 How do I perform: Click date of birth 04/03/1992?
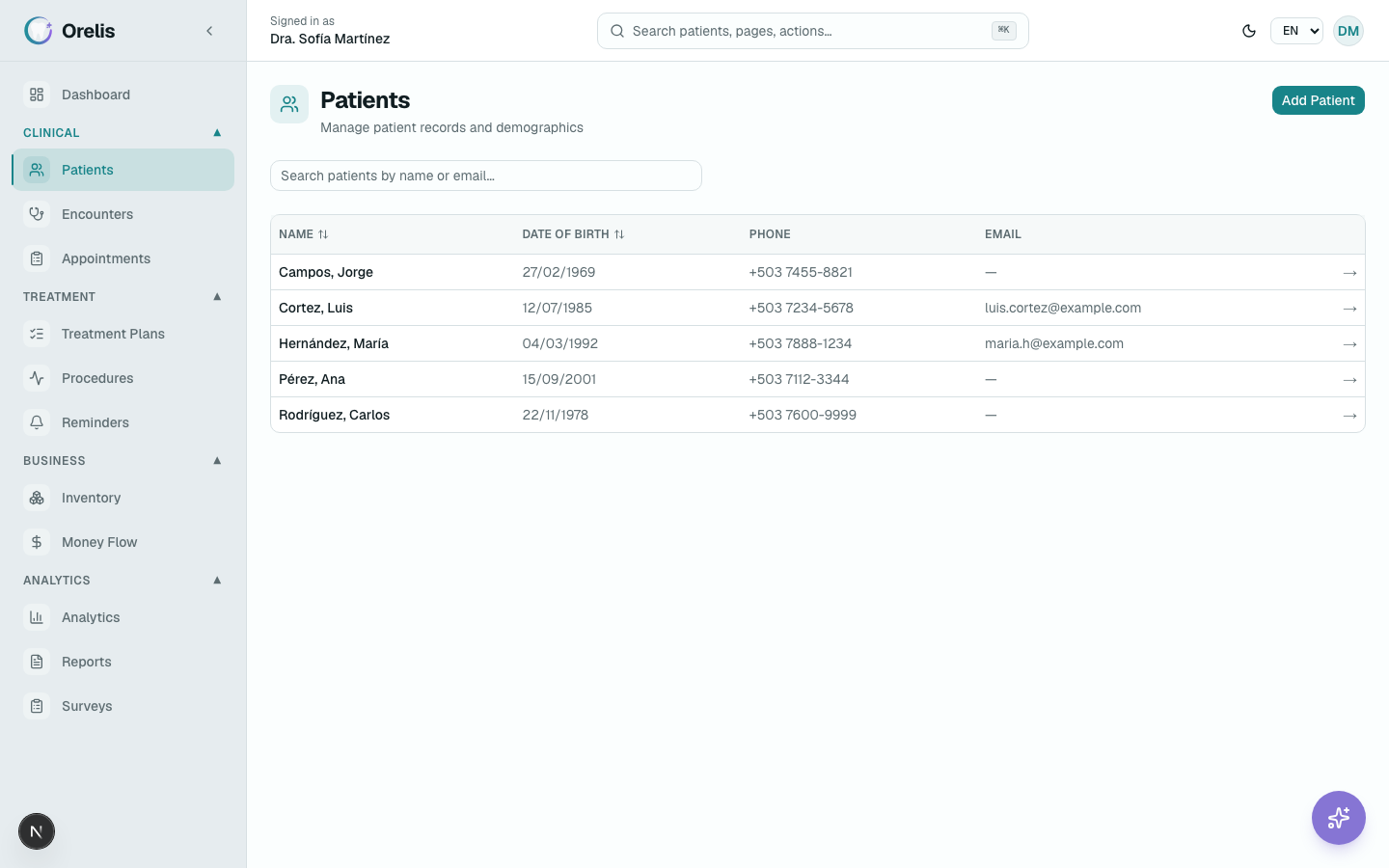pos(560,343)
